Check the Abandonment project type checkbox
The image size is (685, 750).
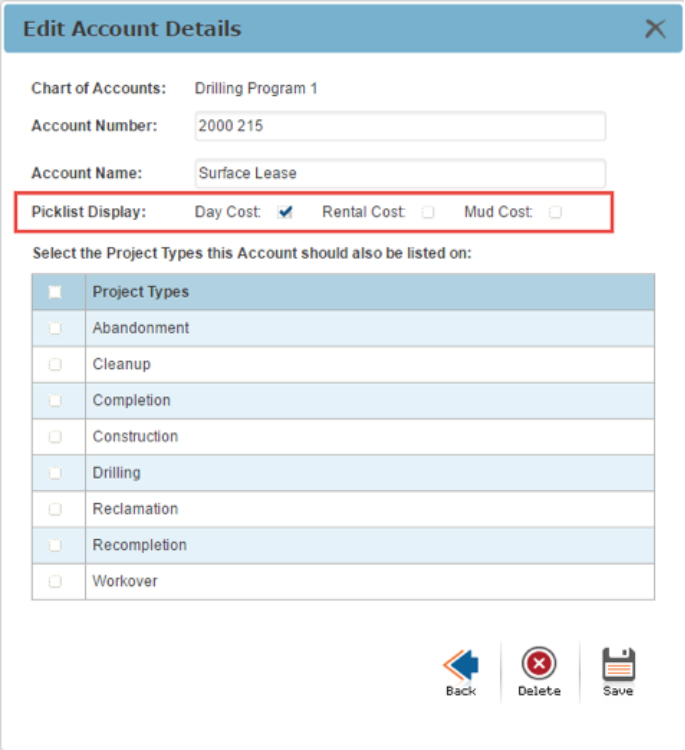55,328
